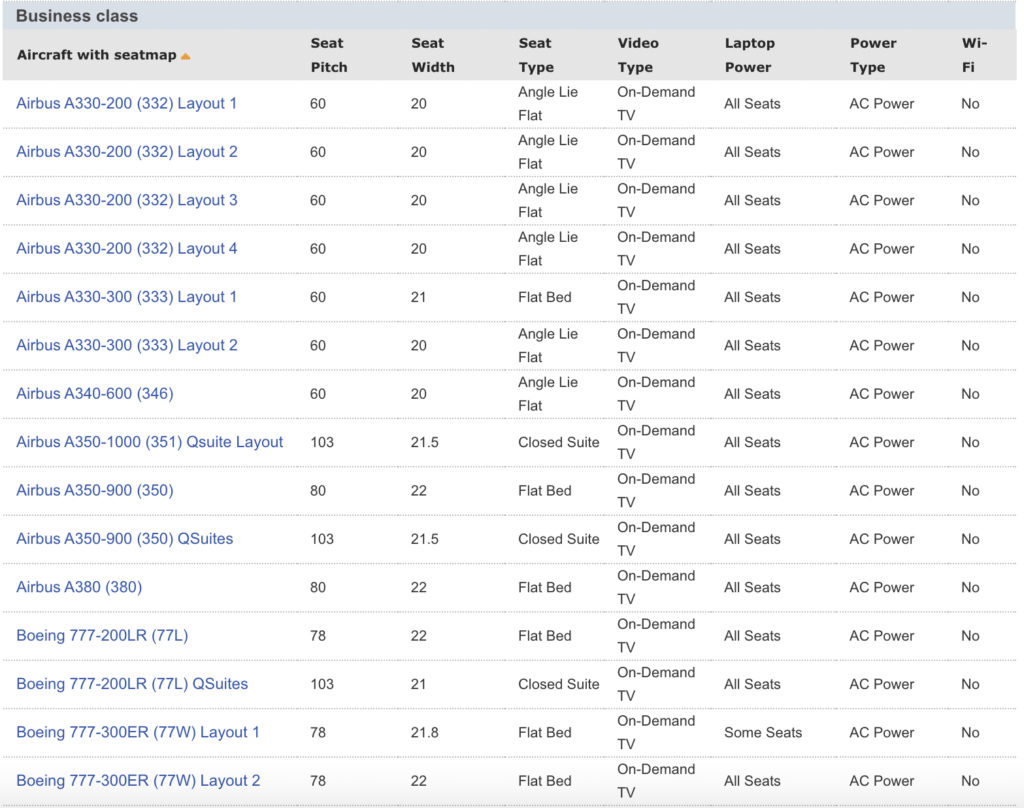The image size is (1024, 808).
Task: View Airbus A330-200 (332) Layout 4
Action: tap(127, 248)
